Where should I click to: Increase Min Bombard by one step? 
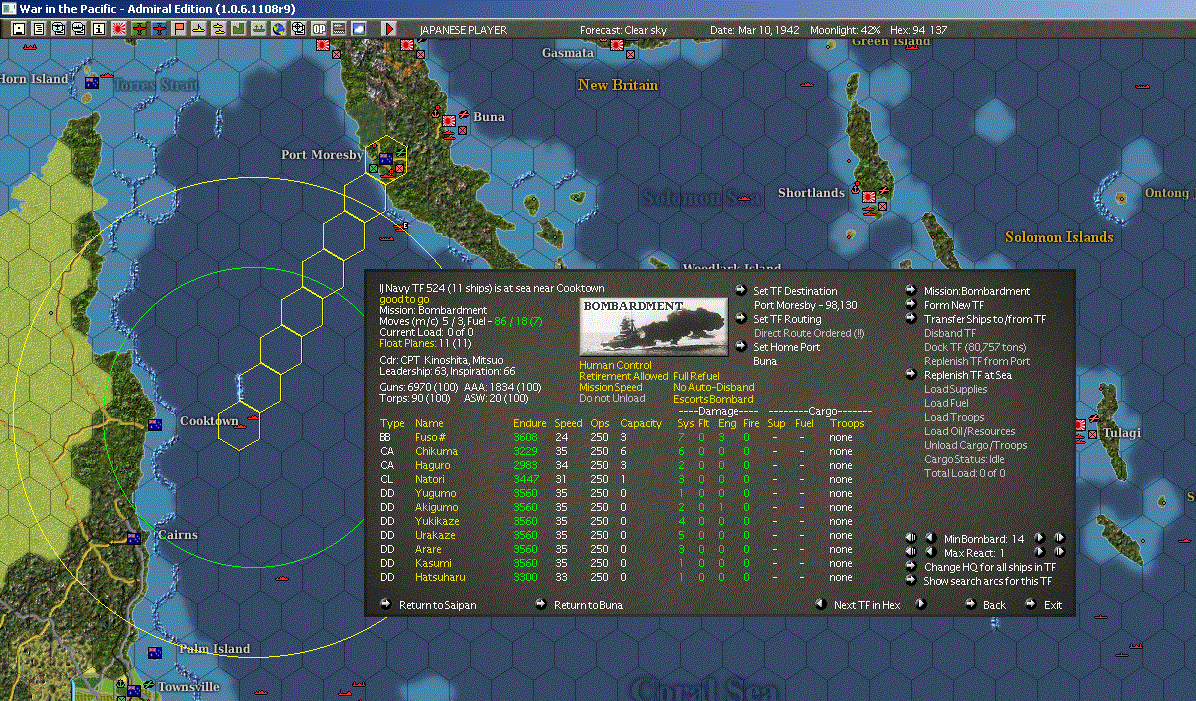pyautogui.click(x=1039, y=538)
